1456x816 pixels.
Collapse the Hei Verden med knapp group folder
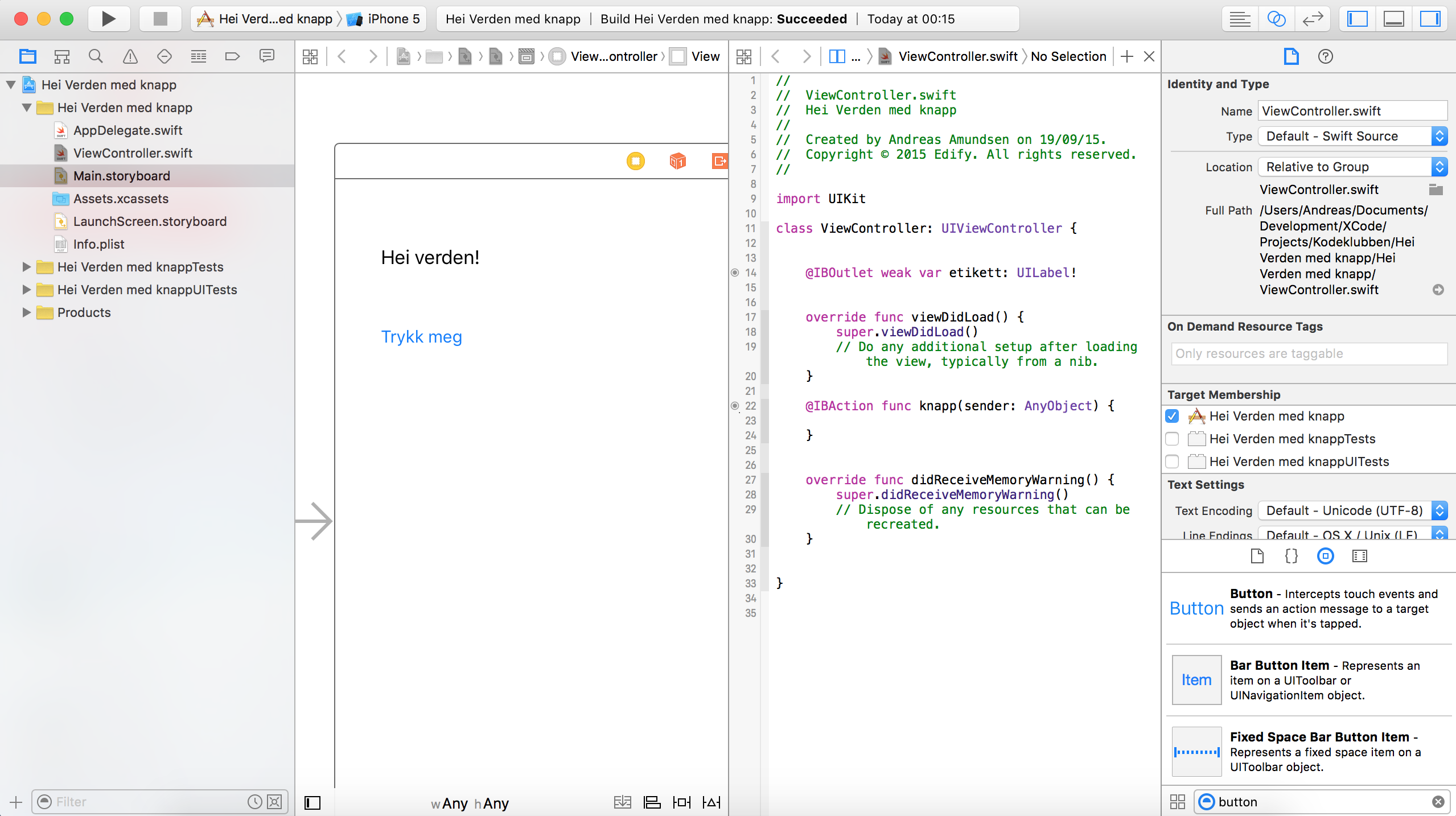pos(26,108)
